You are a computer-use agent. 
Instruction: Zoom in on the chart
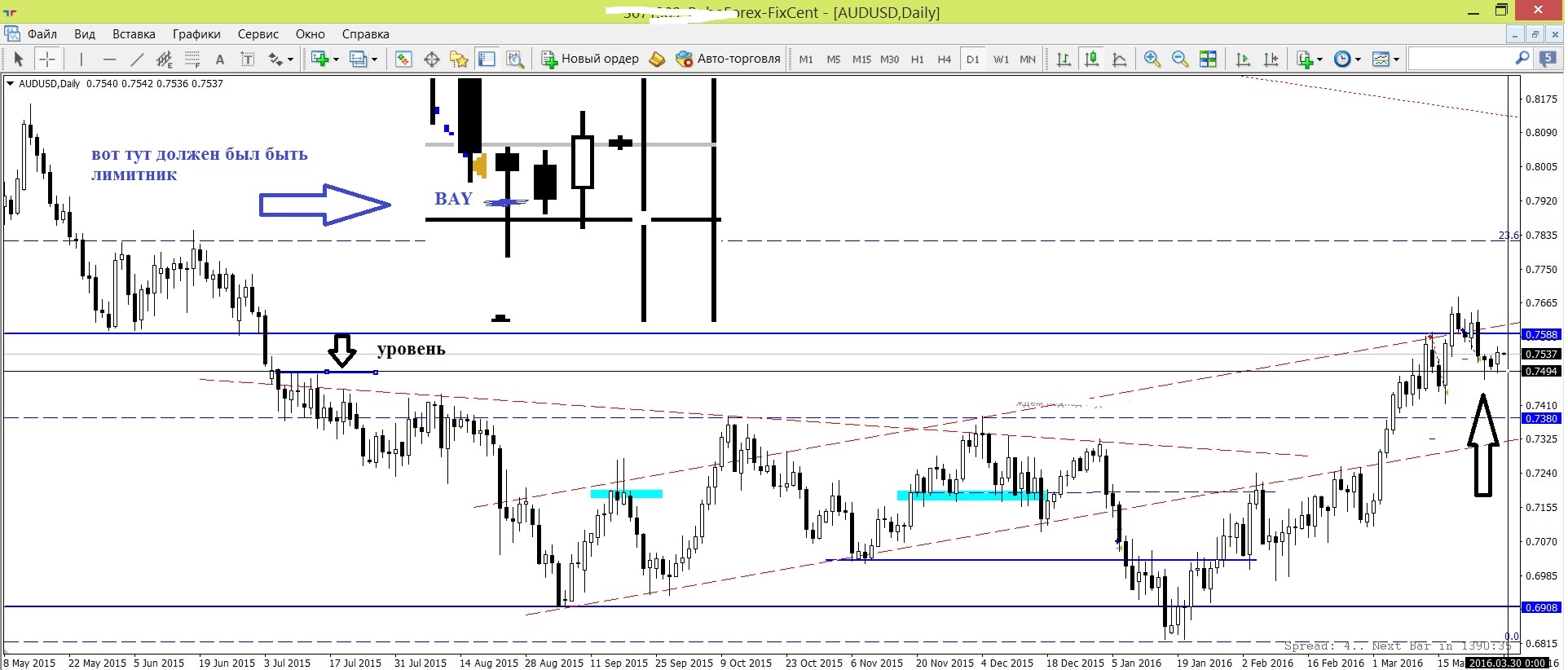pyautogui.click(x=1152, y=59)
